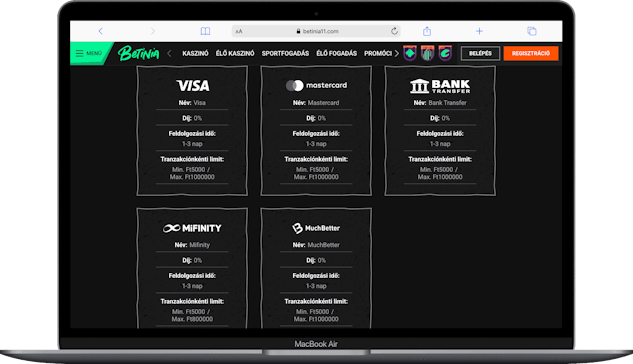Image resolution: width=633 pixels, height=364 pixels.
Task: Select the MiFinity logo
Action: [x=192, y=228]
